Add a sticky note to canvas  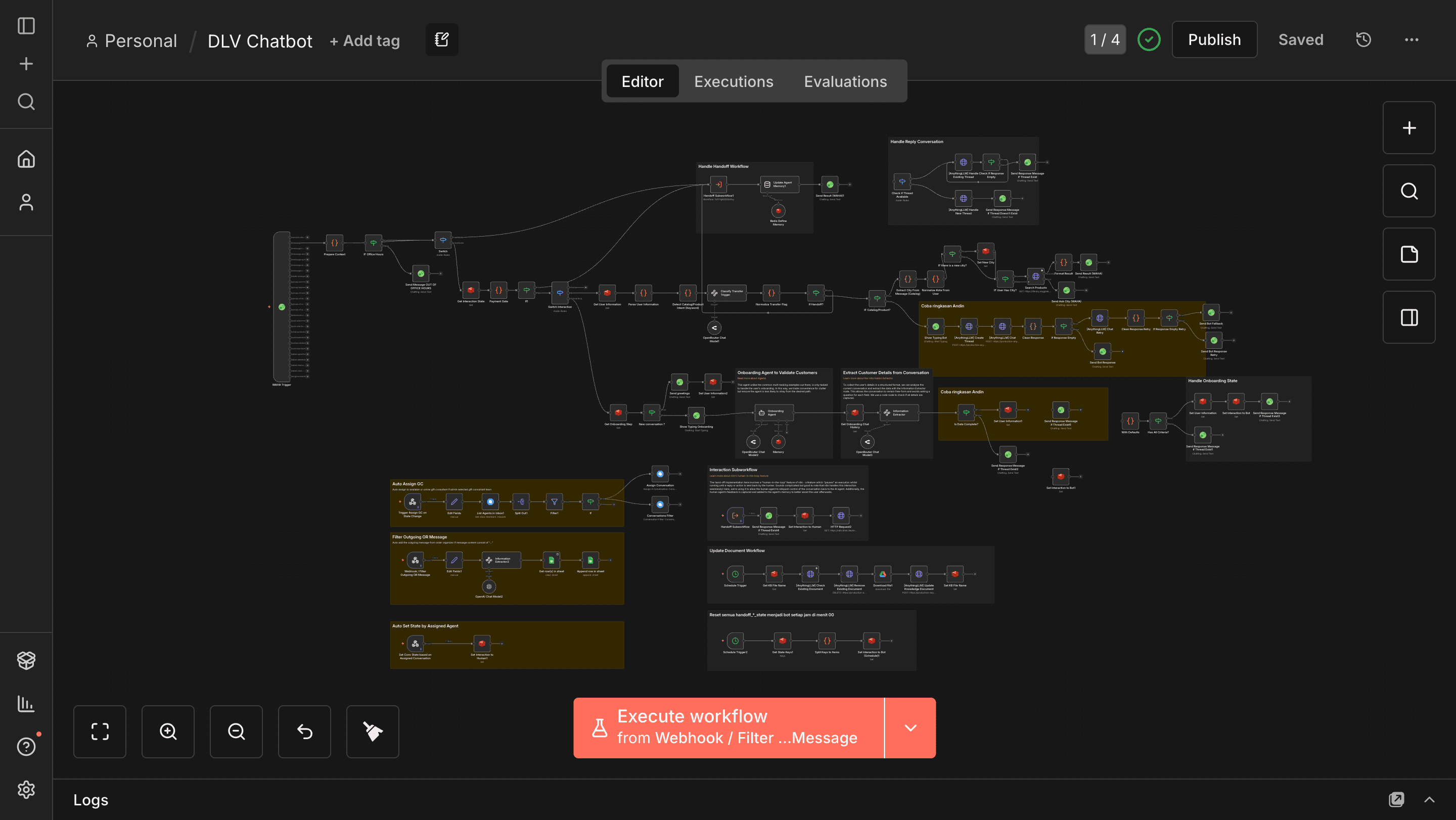(1408, 254)
